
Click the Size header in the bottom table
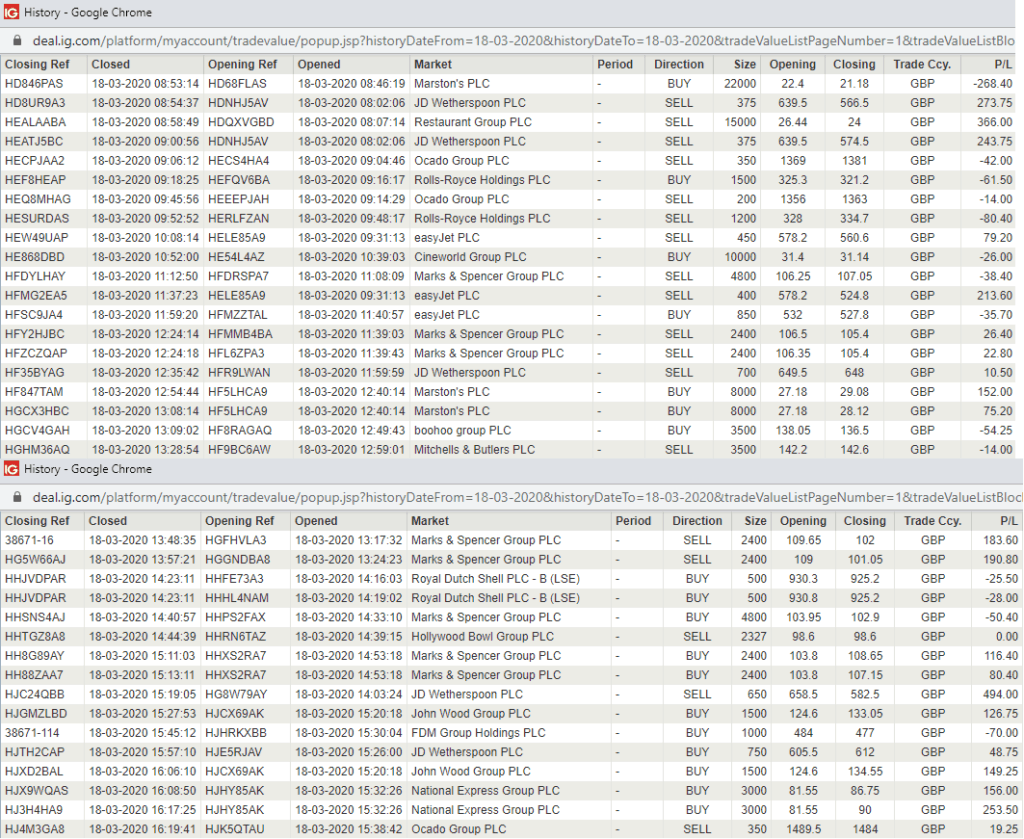[x=755, y=520]
